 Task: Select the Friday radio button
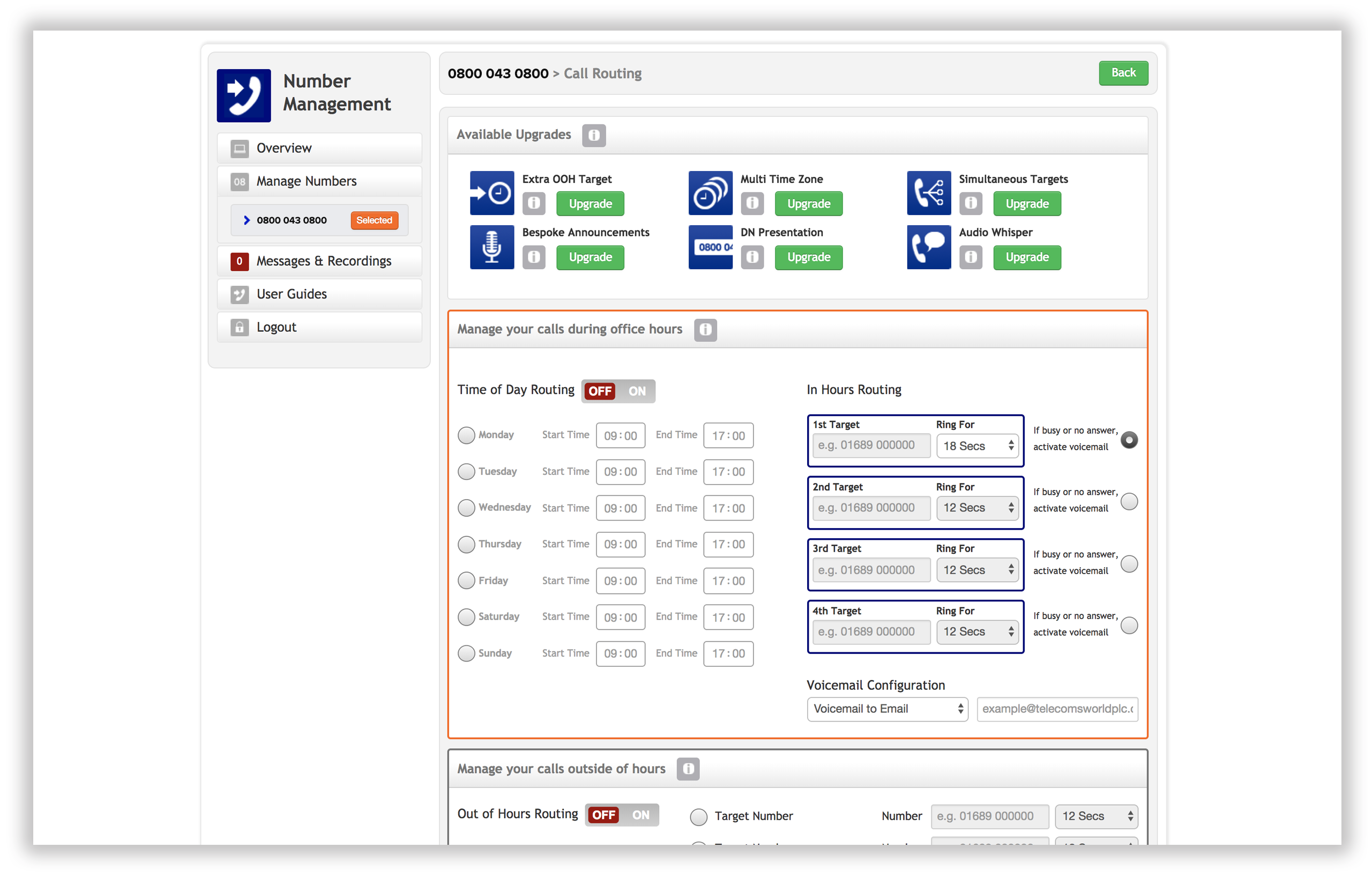click(x=466, y=581)
